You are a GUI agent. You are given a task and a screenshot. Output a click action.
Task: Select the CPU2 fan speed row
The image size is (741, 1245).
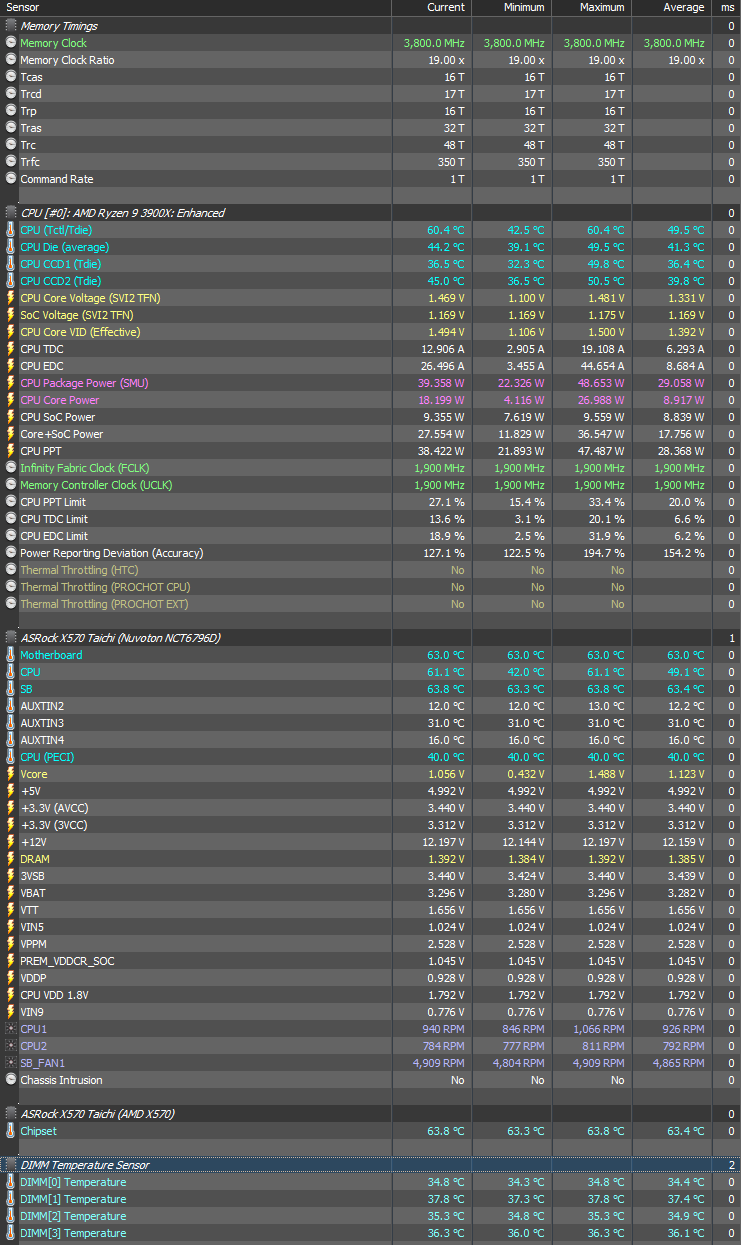point(370,1046)
